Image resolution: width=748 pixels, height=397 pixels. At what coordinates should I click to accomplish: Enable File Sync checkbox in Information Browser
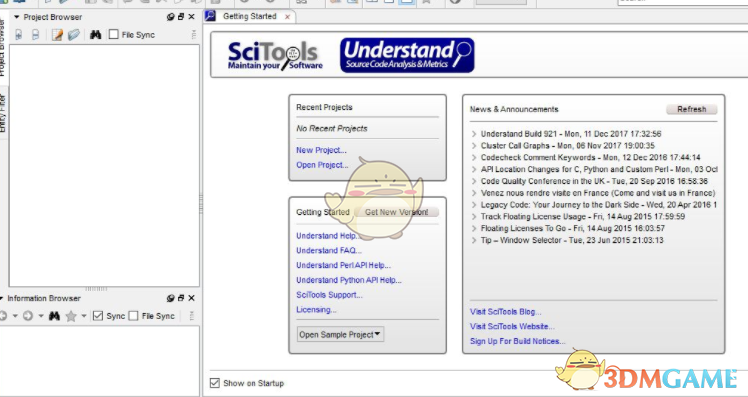[x=134, y=316]
